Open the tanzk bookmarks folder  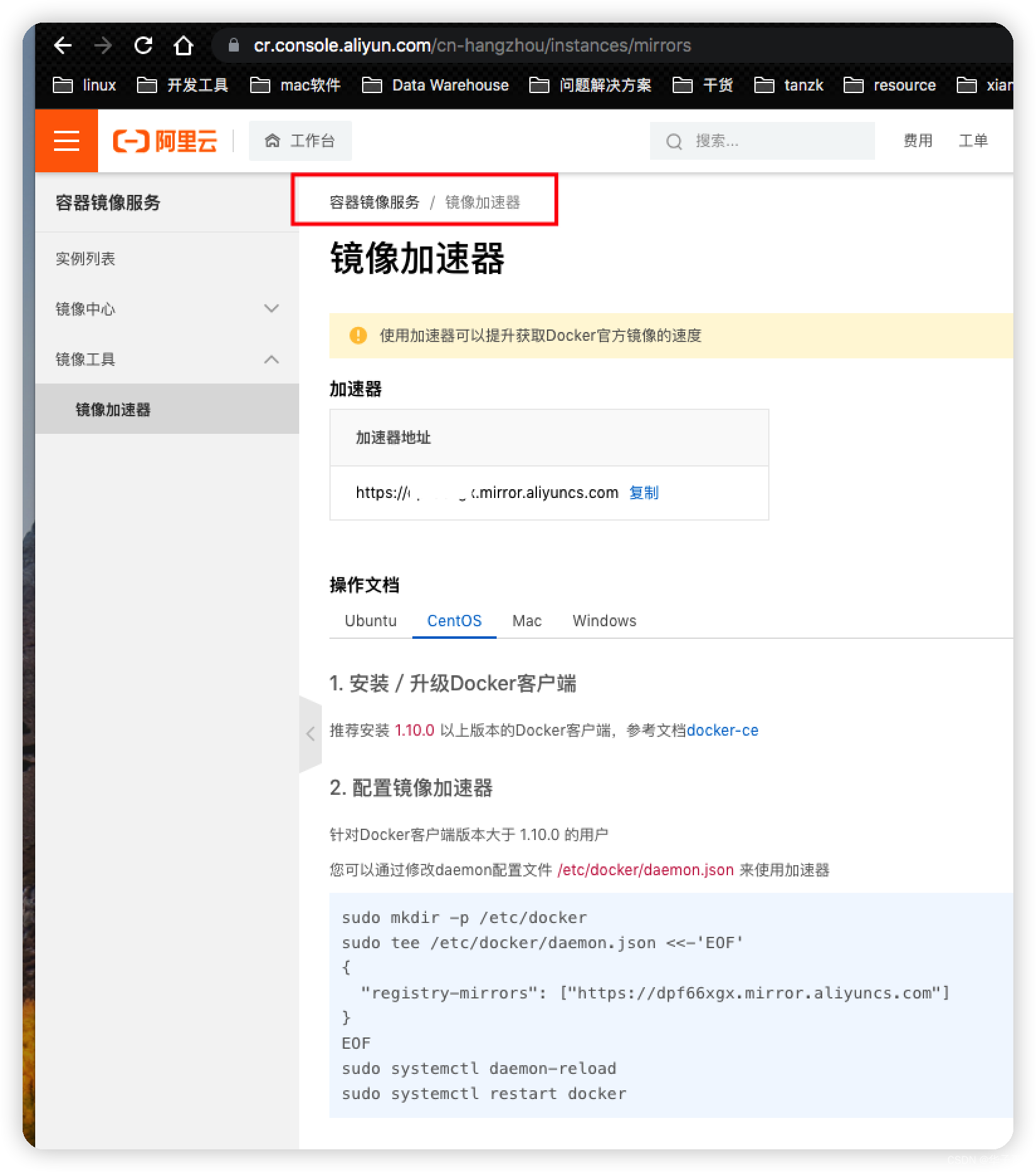click(789, 85)
